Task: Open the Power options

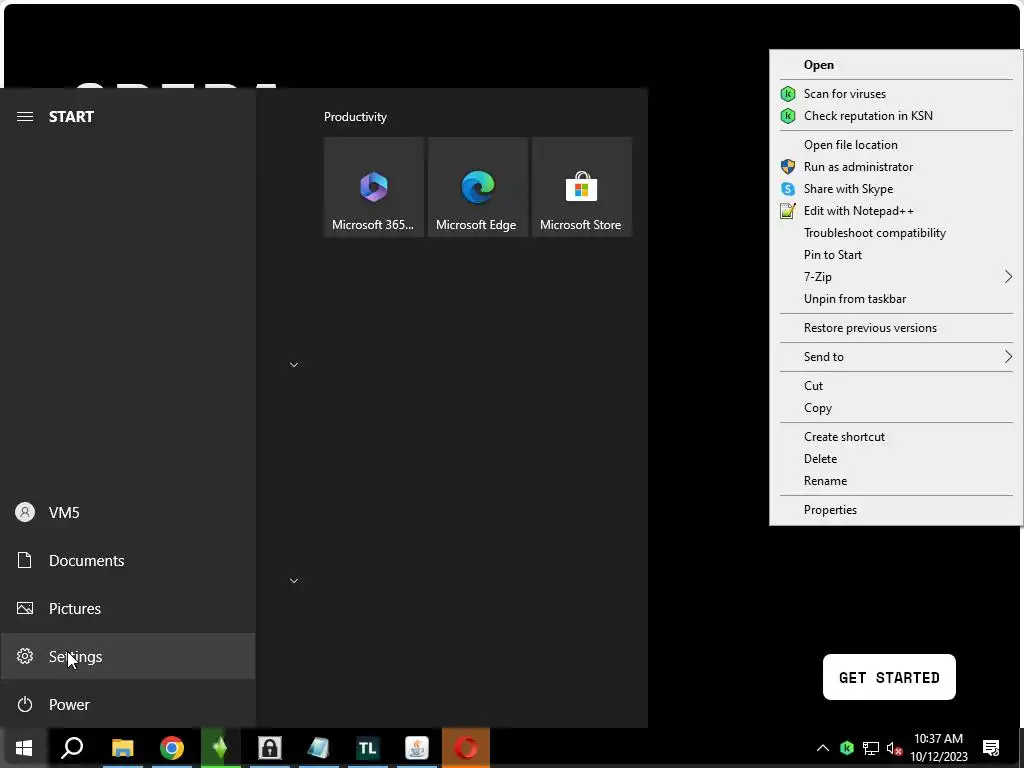Action: coord(127,705)
